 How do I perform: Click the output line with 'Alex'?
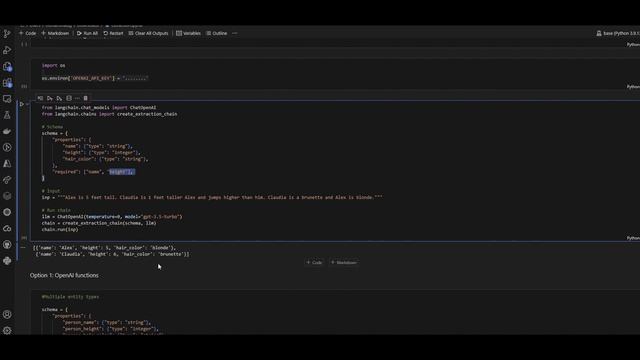(104, 248)
